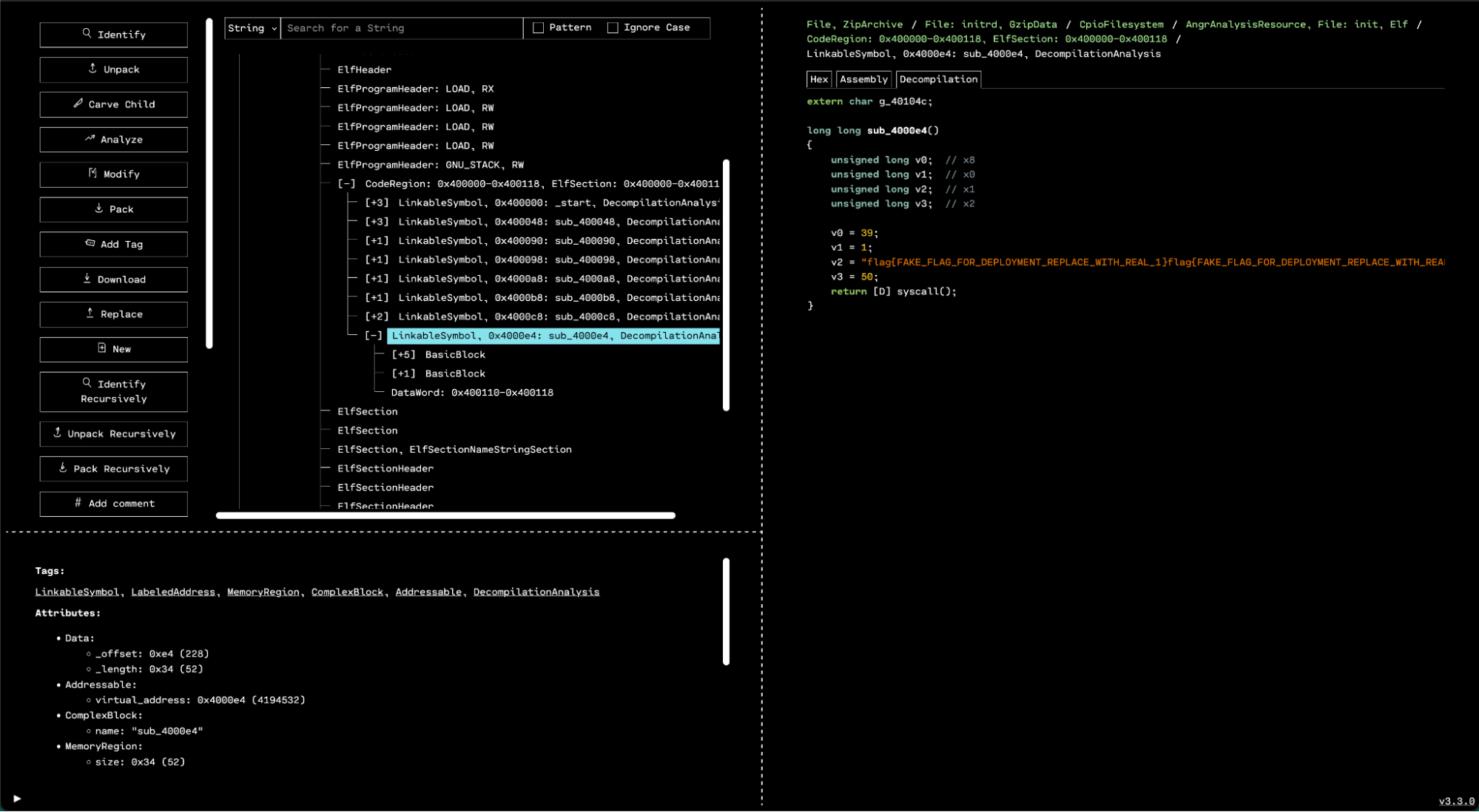Expand the [+5] BasicBlock node
The image size is (1479, 812).
[403, 355]
